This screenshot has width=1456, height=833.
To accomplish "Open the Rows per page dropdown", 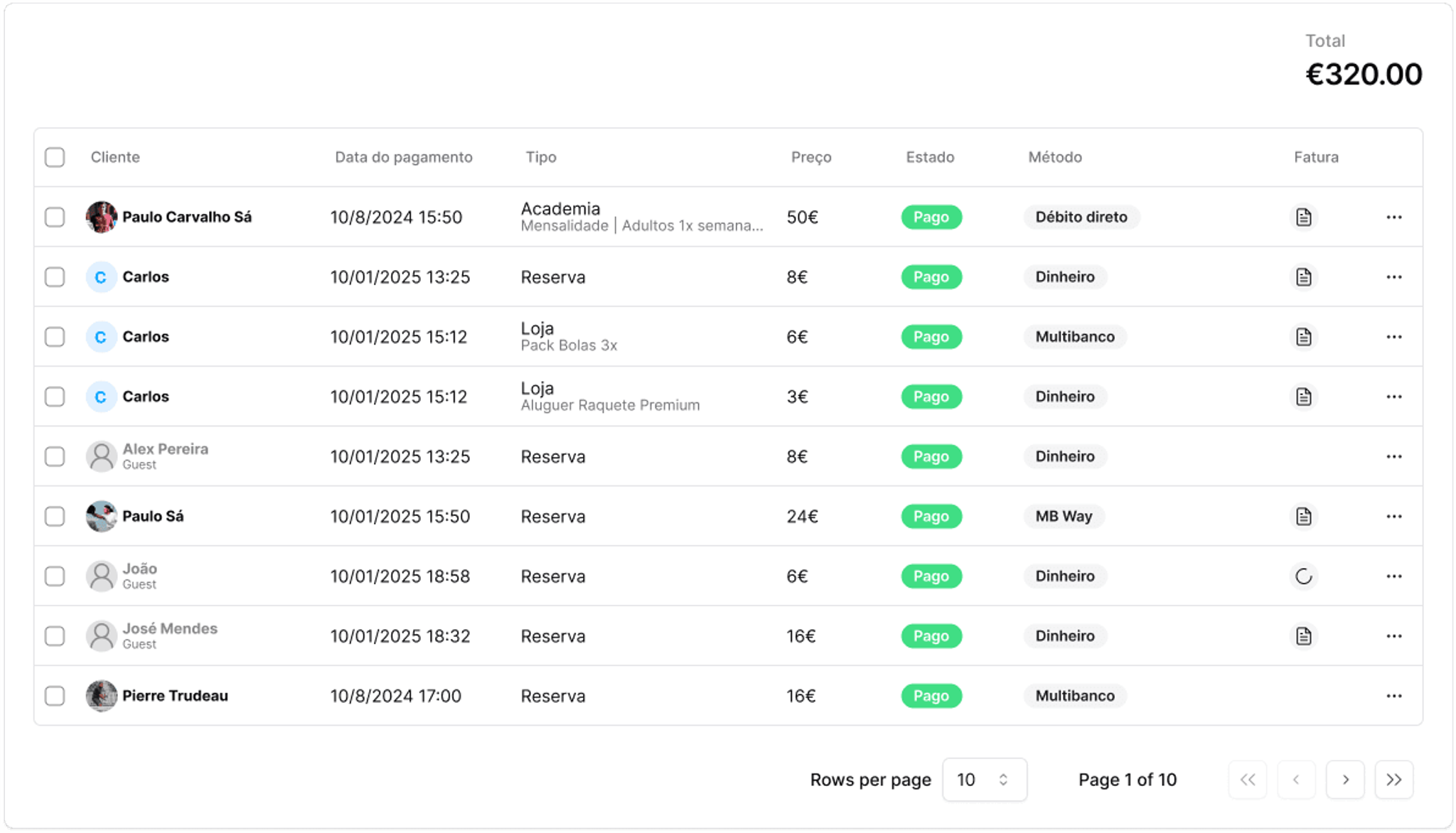I will click(984, 780).
